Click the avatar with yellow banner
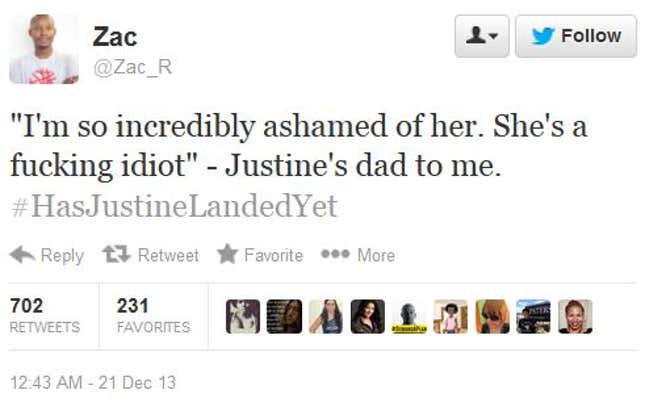This screenshot has height=419, width=645. (409, 316)
